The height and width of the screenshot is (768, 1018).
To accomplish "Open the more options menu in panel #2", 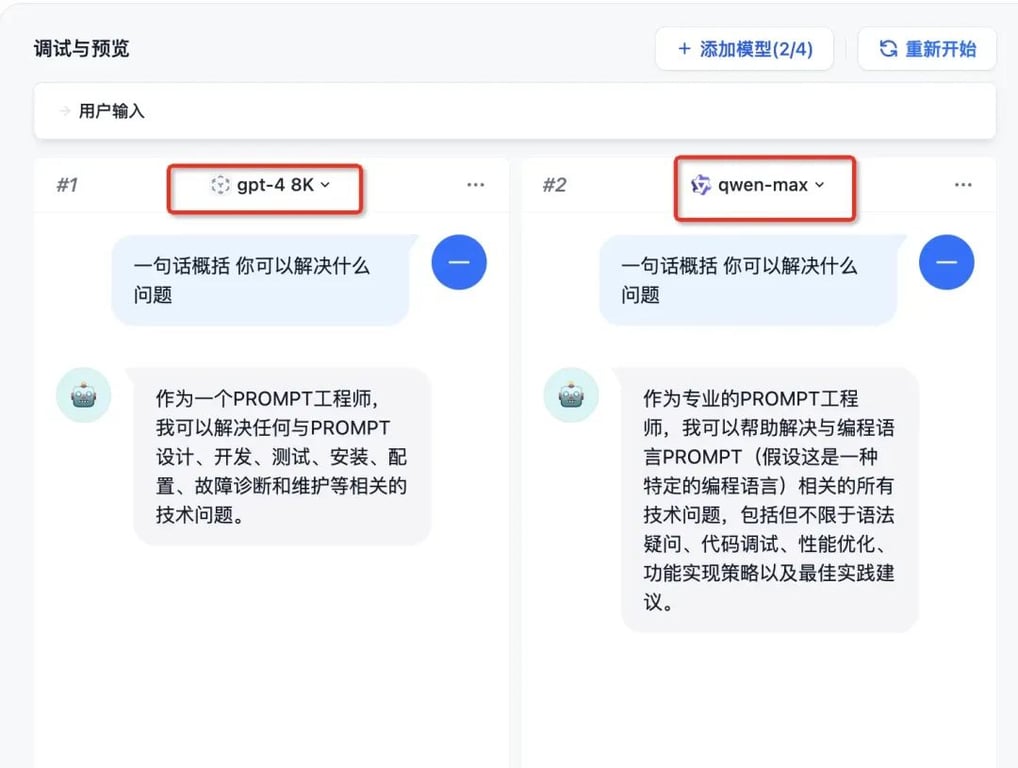I will click(963, 184).
